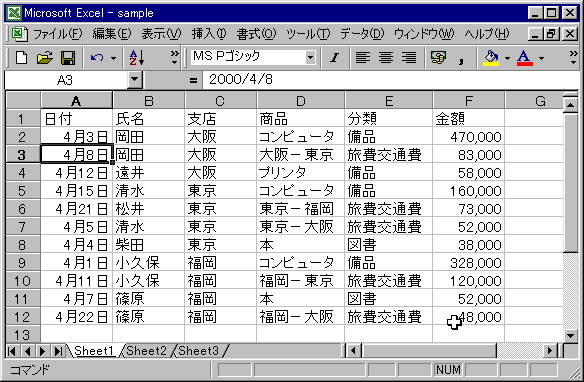The height and width of the screenshot is (382, 584).
Task: Toggle italic formatting
Action: click(x=334, y=58)
